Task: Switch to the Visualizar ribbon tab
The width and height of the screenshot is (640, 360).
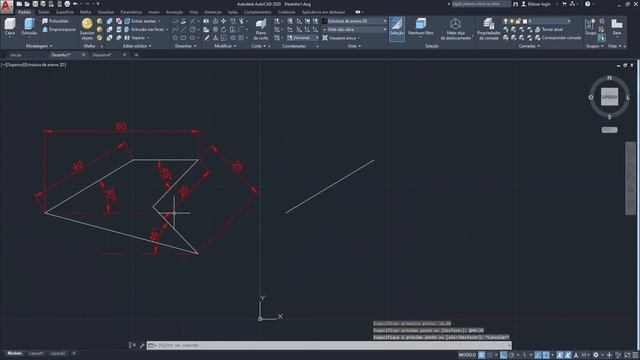Action: click(106, 12)
